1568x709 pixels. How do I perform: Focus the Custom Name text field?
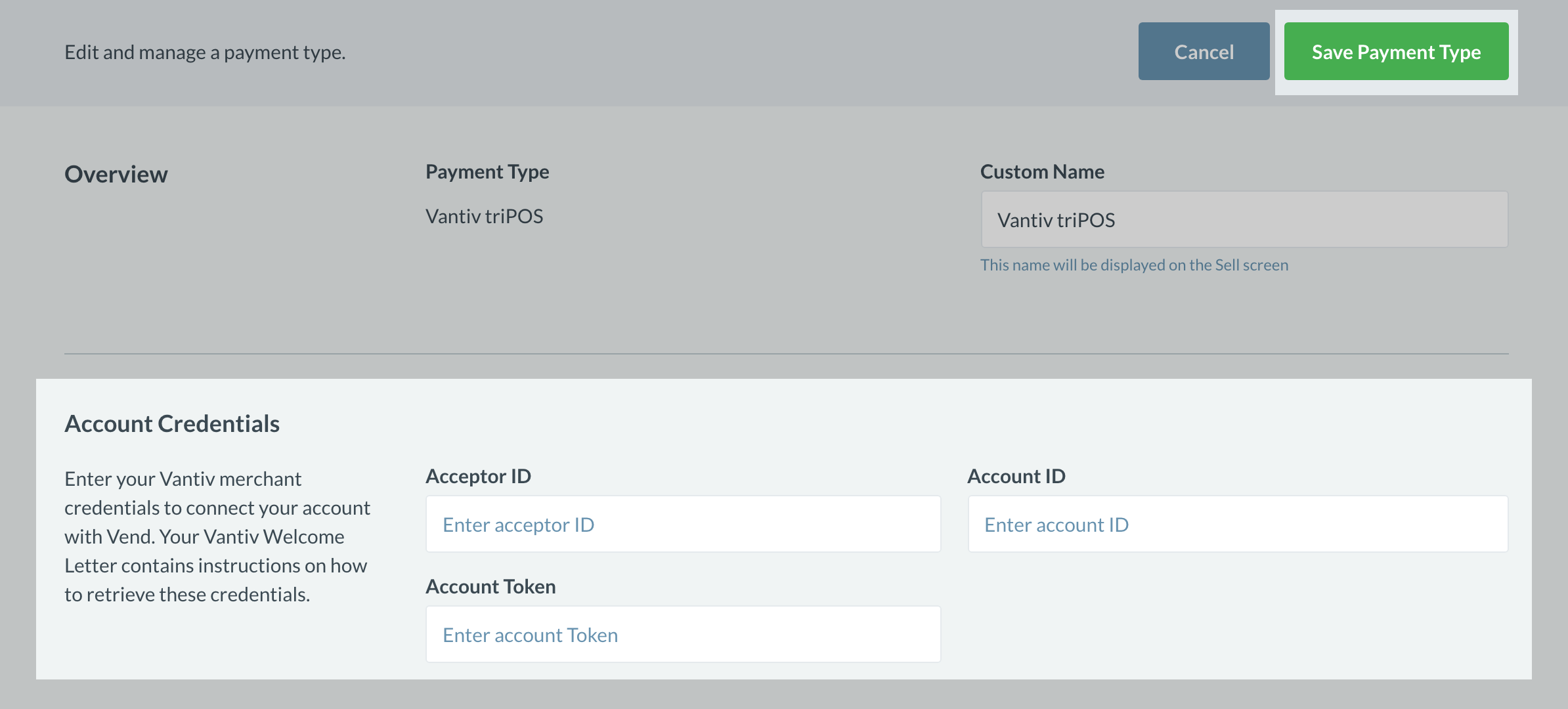click(x=1244, y=220)
